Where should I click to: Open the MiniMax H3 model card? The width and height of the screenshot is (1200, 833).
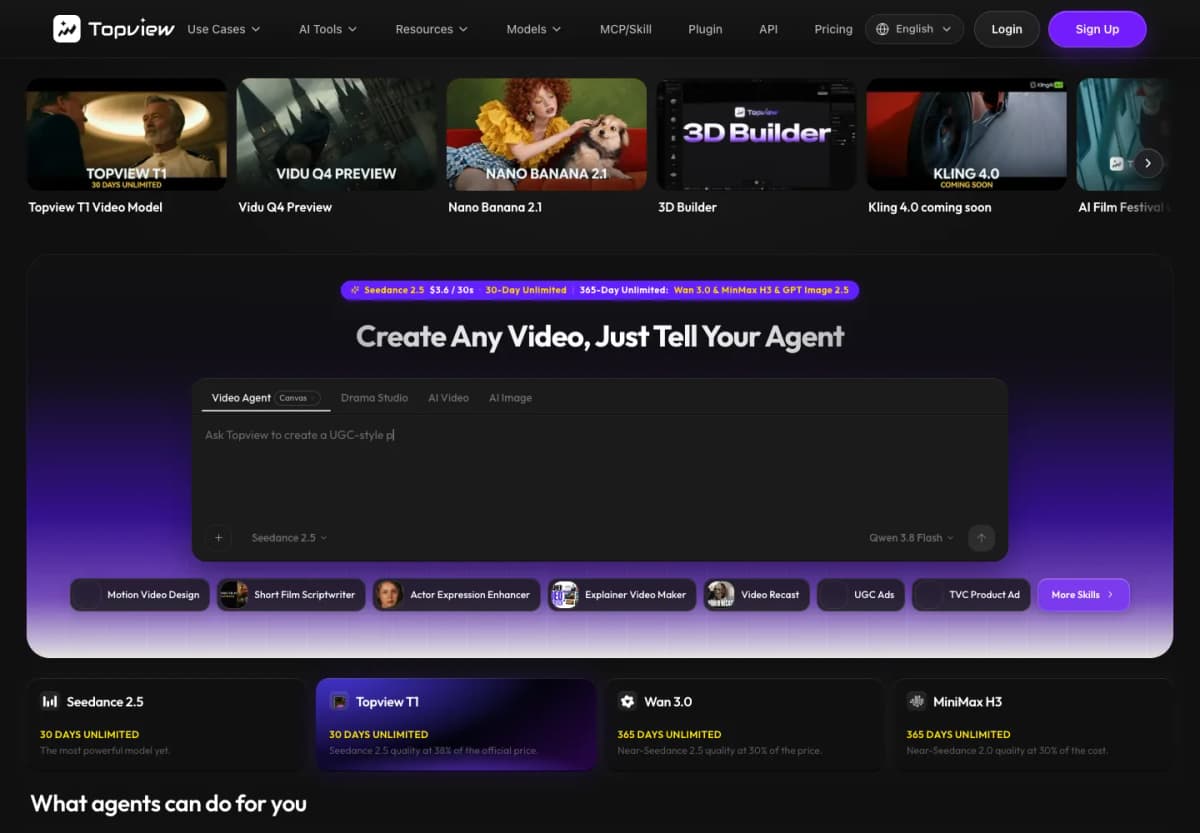coord(1033,725)
